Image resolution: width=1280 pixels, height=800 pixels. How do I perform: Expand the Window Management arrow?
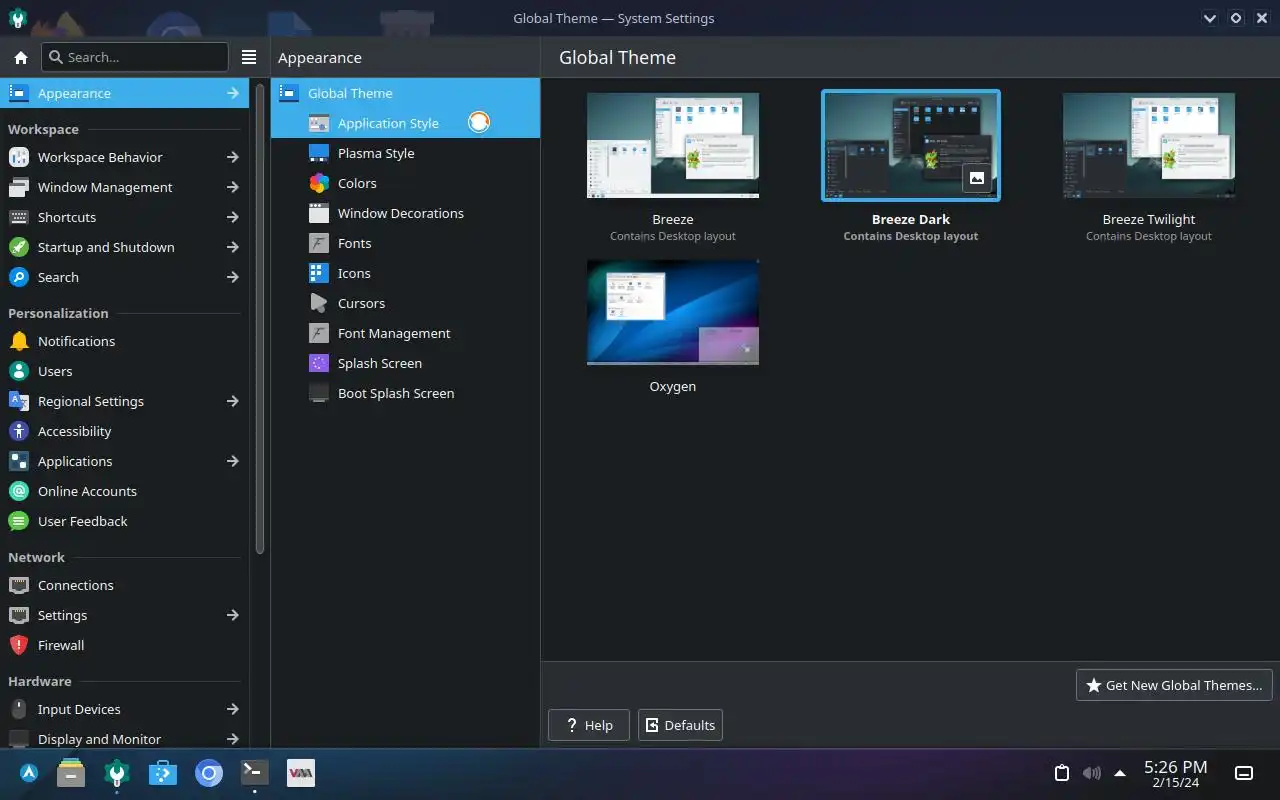click(x=232, y=187)
